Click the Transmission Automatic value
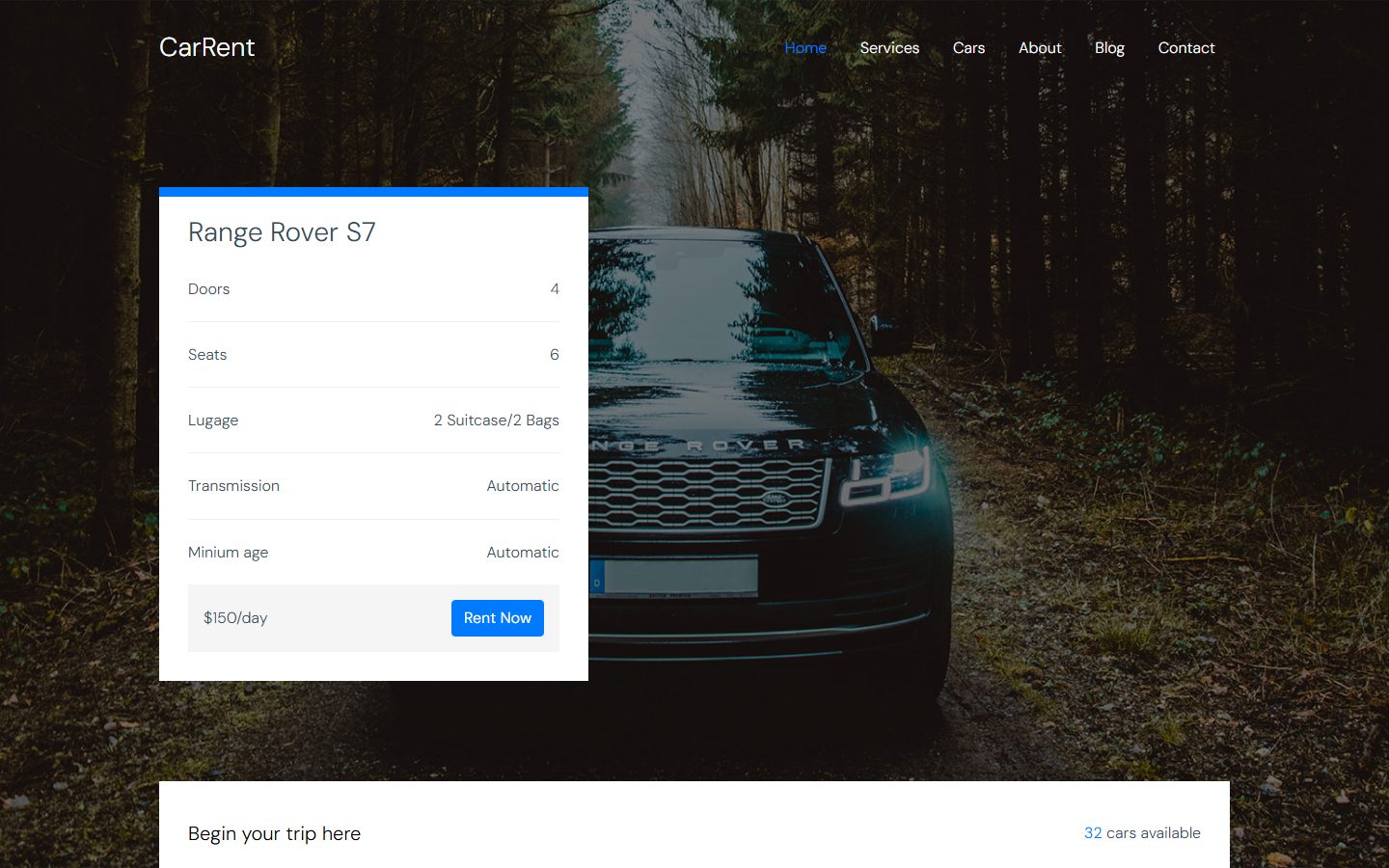The height and width of the screenshot is (868, 1389). click(523, 486)
